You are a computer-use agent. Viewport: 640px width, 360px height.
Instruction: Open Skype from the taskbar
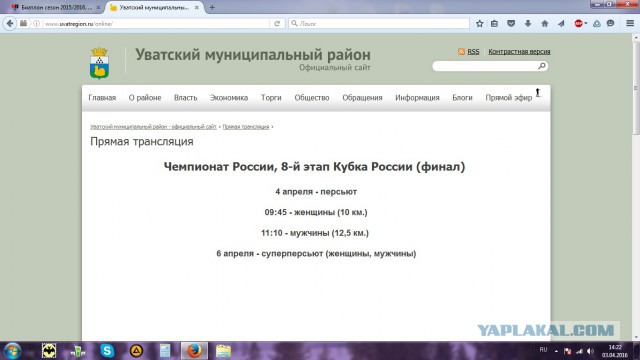[x=107, y=351]
